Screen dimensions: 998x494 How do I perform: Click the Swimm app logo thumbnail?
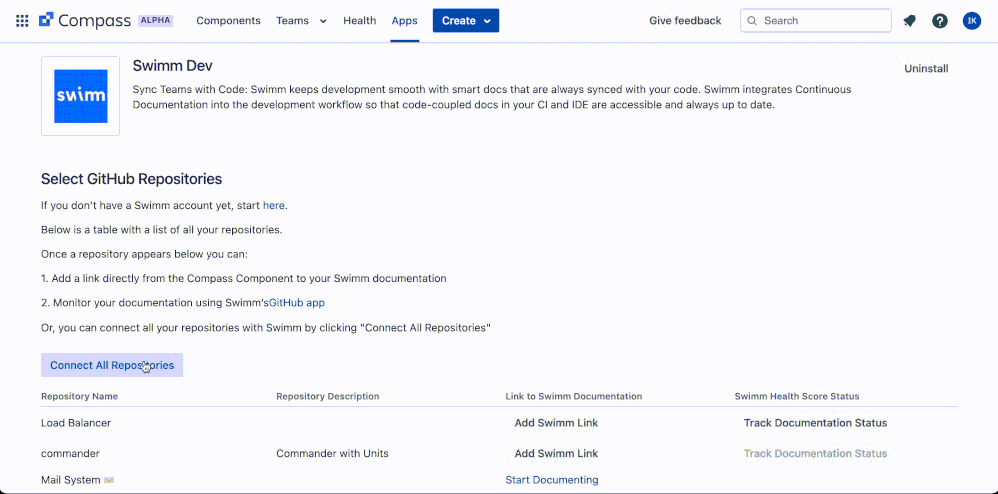point(80,96)
